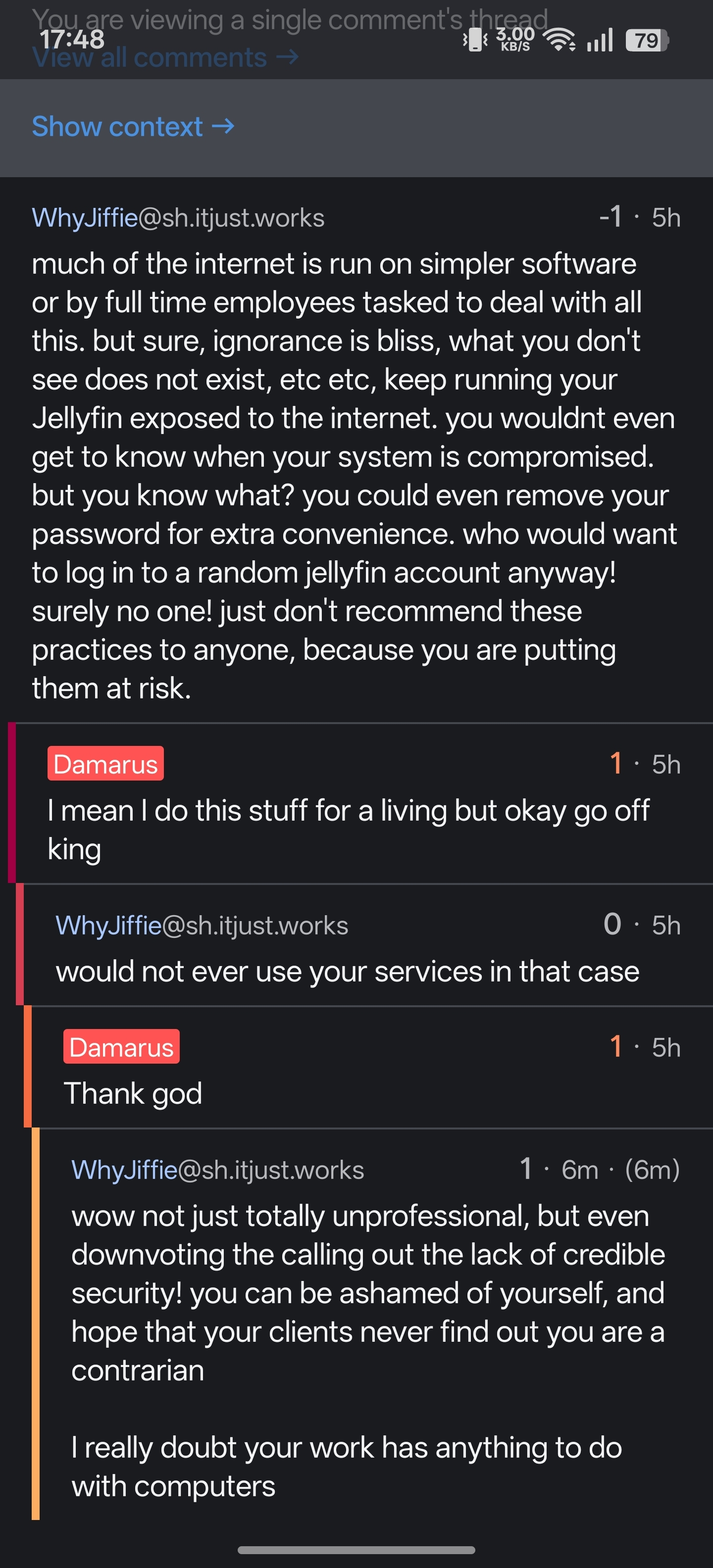Tap the first Damarus username badge

(x=105, y=763)
